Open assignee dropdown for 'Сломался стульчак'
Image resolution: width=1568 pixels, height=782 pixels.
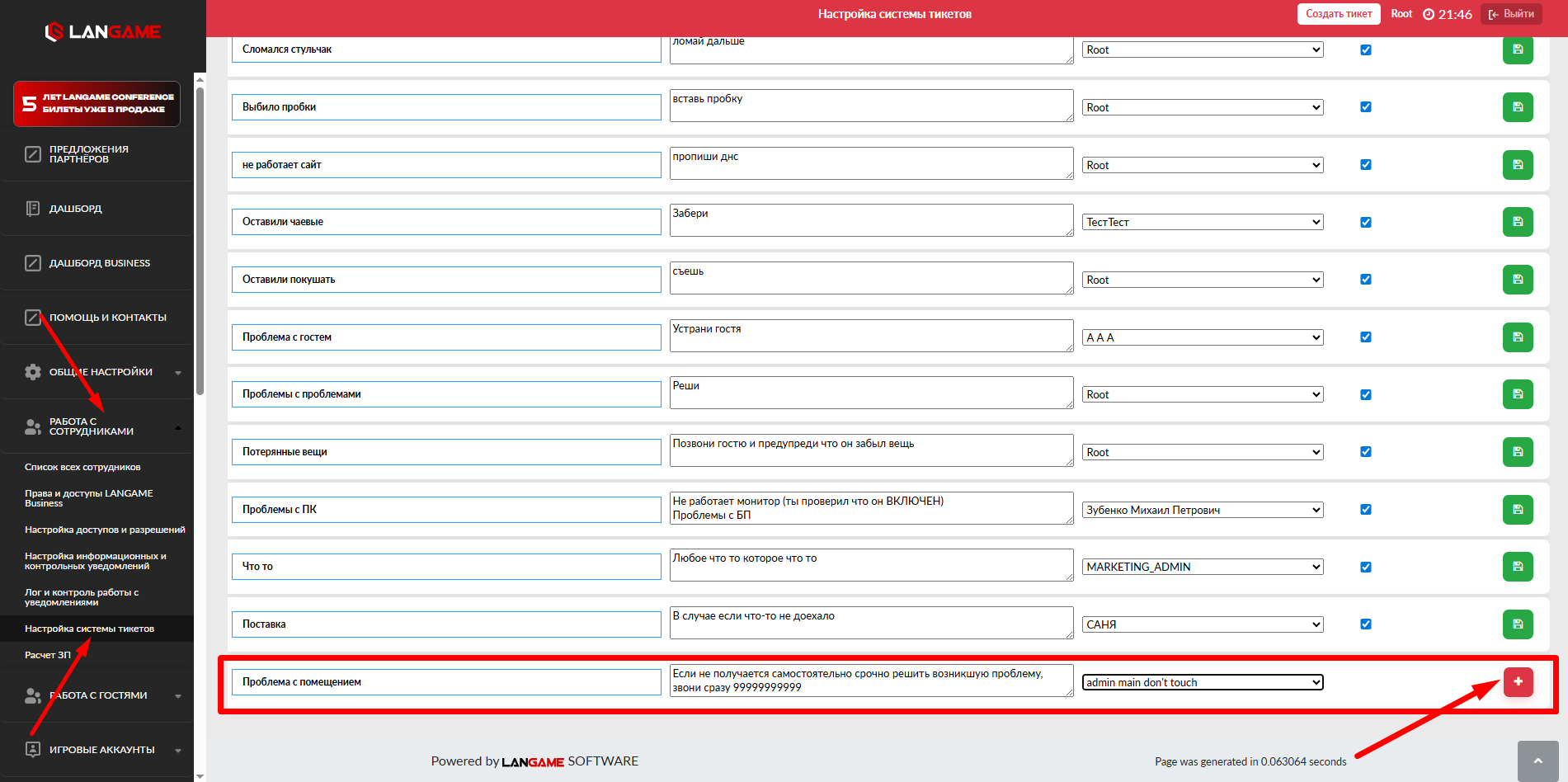(1203, 49)
